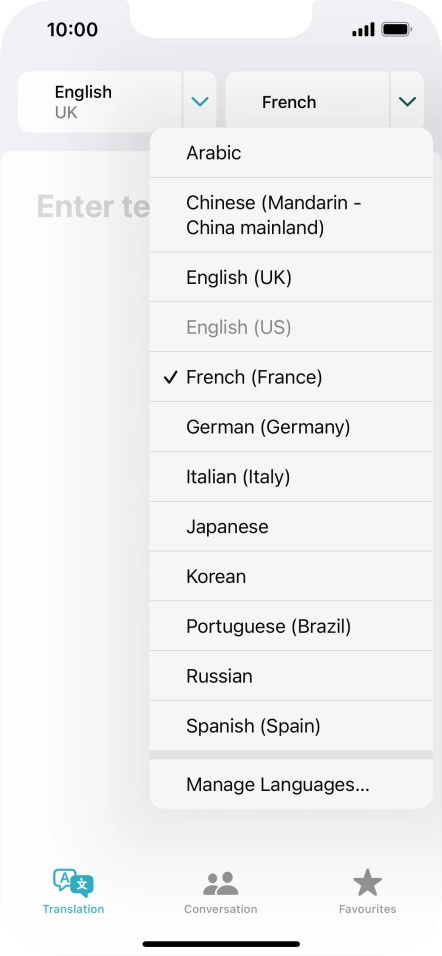Collapse the French language dropdown chevron
The height and width of the screenshot is (956, 442).
point(407,102)
